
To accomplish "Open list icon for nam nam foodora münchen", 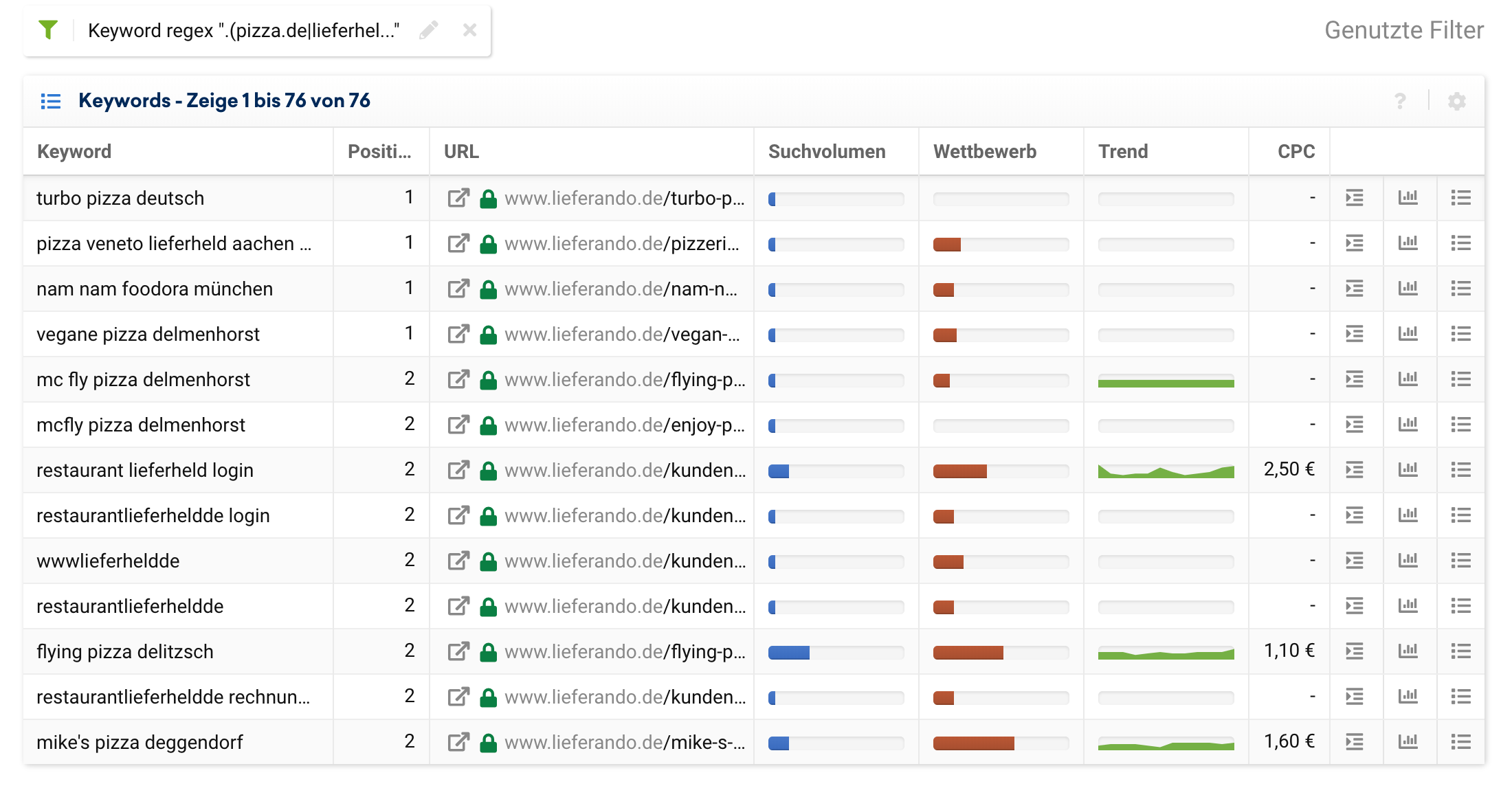I will point(1461,289).
